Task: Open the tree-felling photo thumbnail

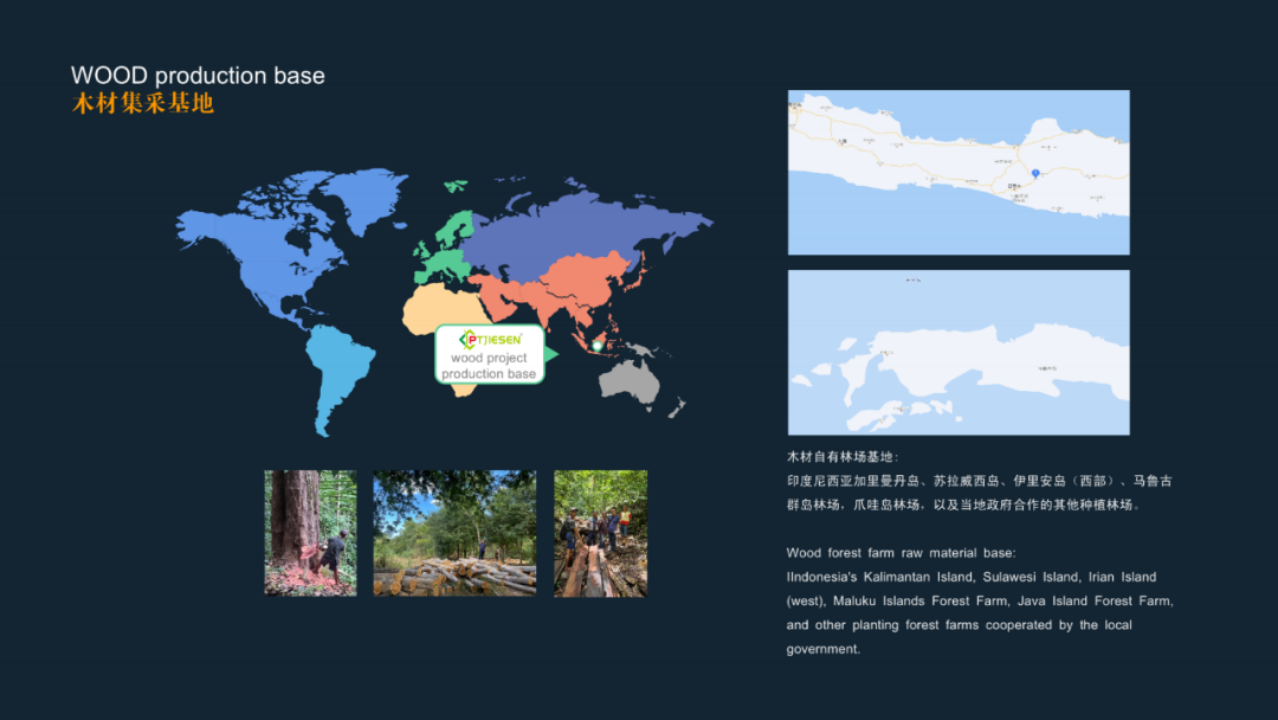Action: click(310, 533)
